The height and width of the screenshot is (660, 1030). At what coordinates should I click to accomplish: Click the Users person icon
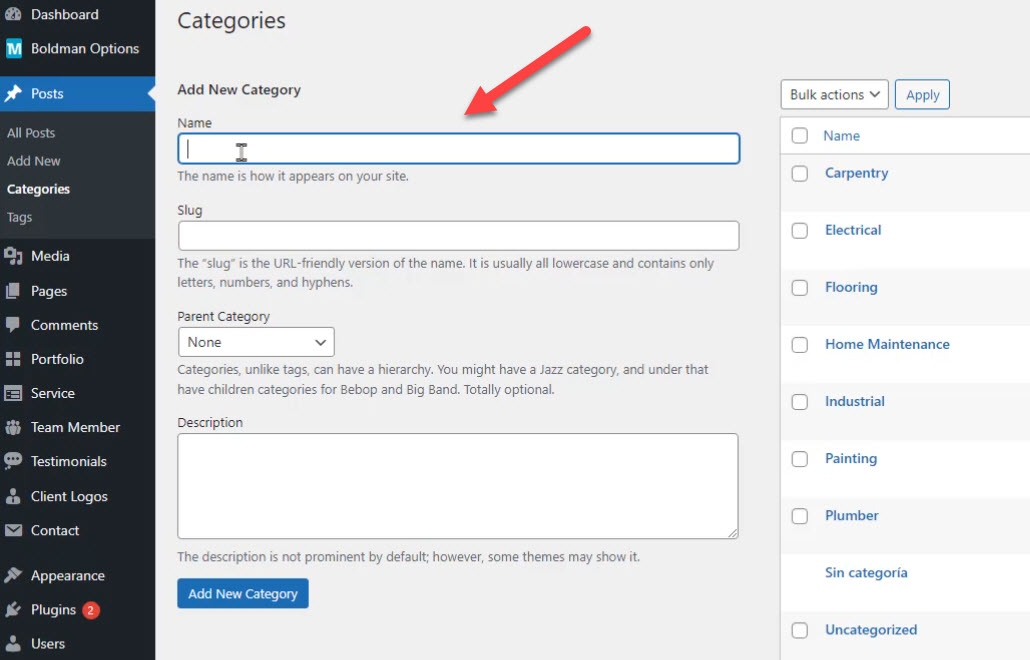tap(13, 644)
